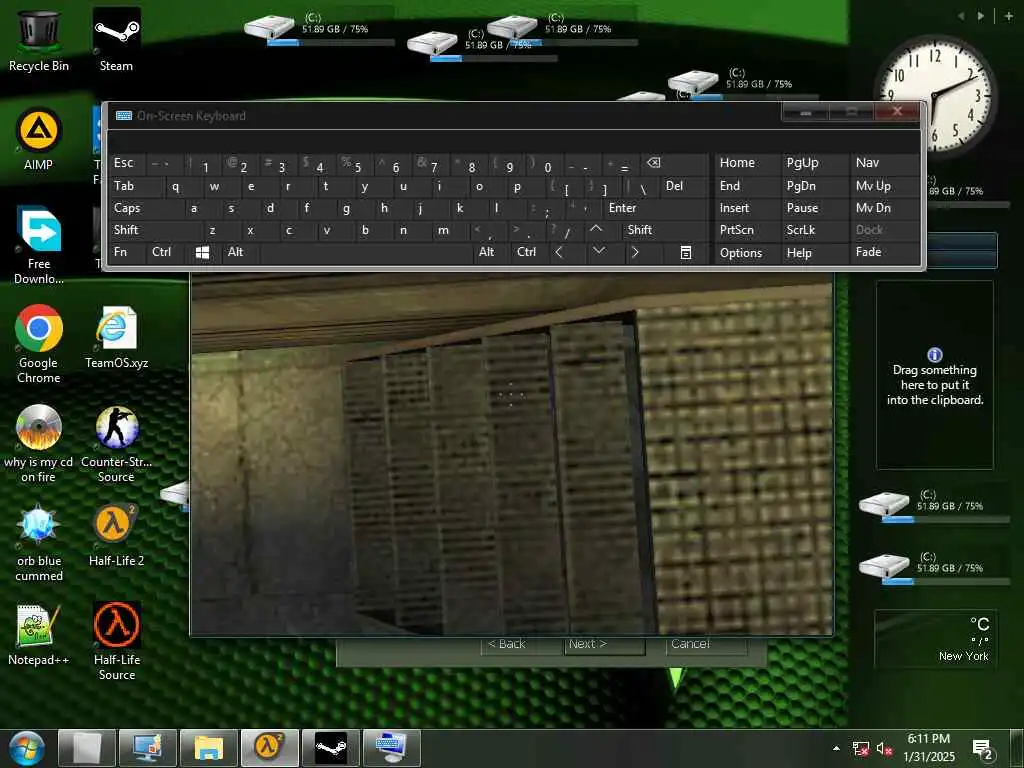Screen dimensions: 1024x768
Task: Click the analog clock gadget
Action: point(936,97)
